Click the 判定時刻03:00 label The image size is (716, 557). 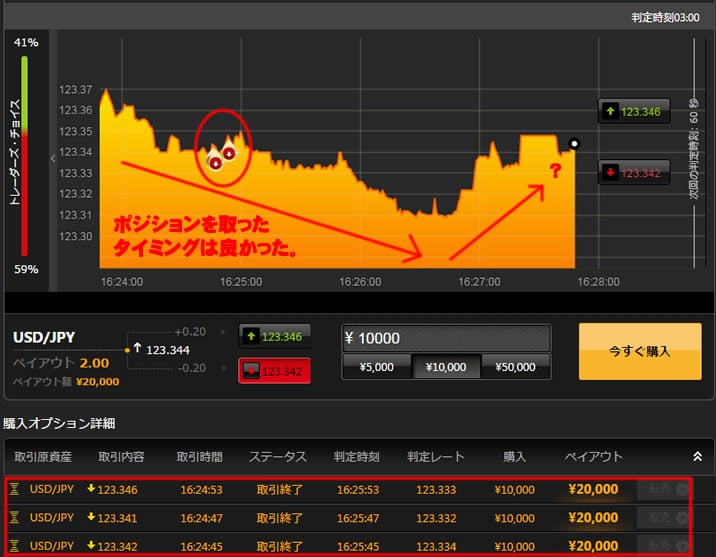point(665,17)
